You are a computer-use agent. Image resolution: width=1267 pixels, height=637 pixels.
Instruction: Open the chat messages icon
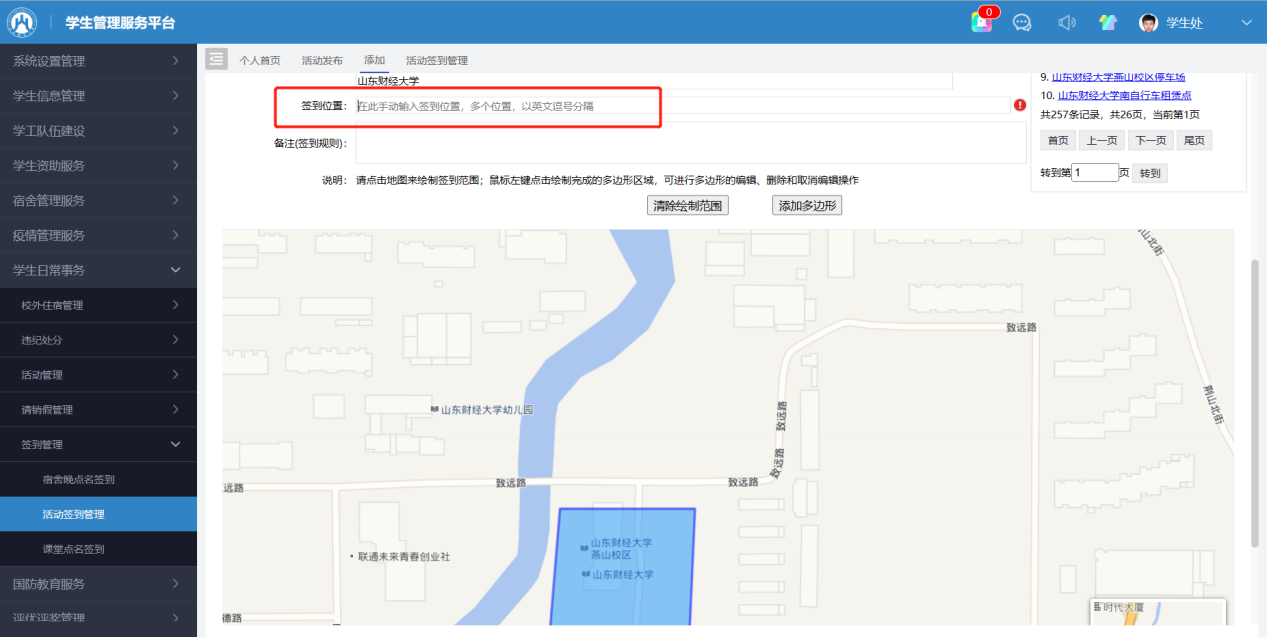tap(1022, 22)
